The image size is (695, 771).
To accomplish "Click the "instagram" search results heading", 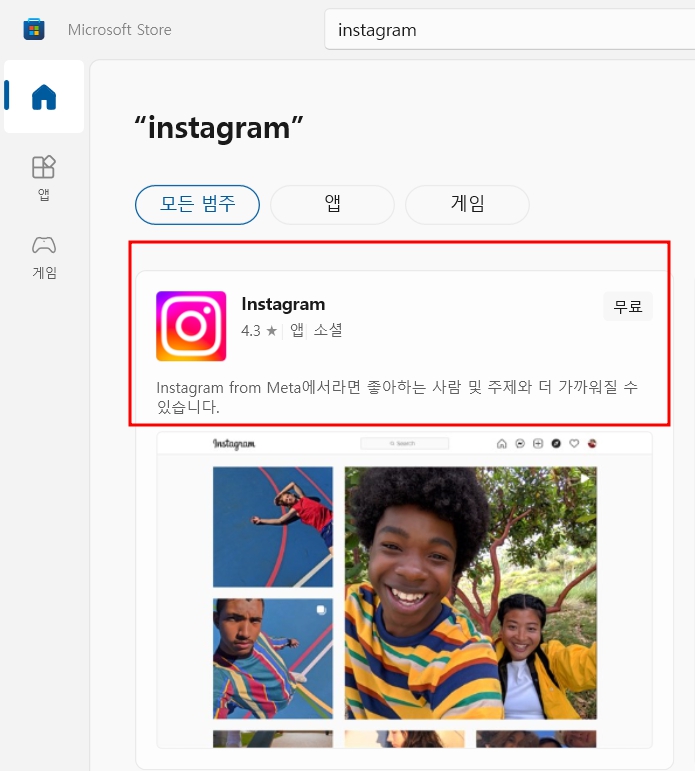I will coord(219,128).
